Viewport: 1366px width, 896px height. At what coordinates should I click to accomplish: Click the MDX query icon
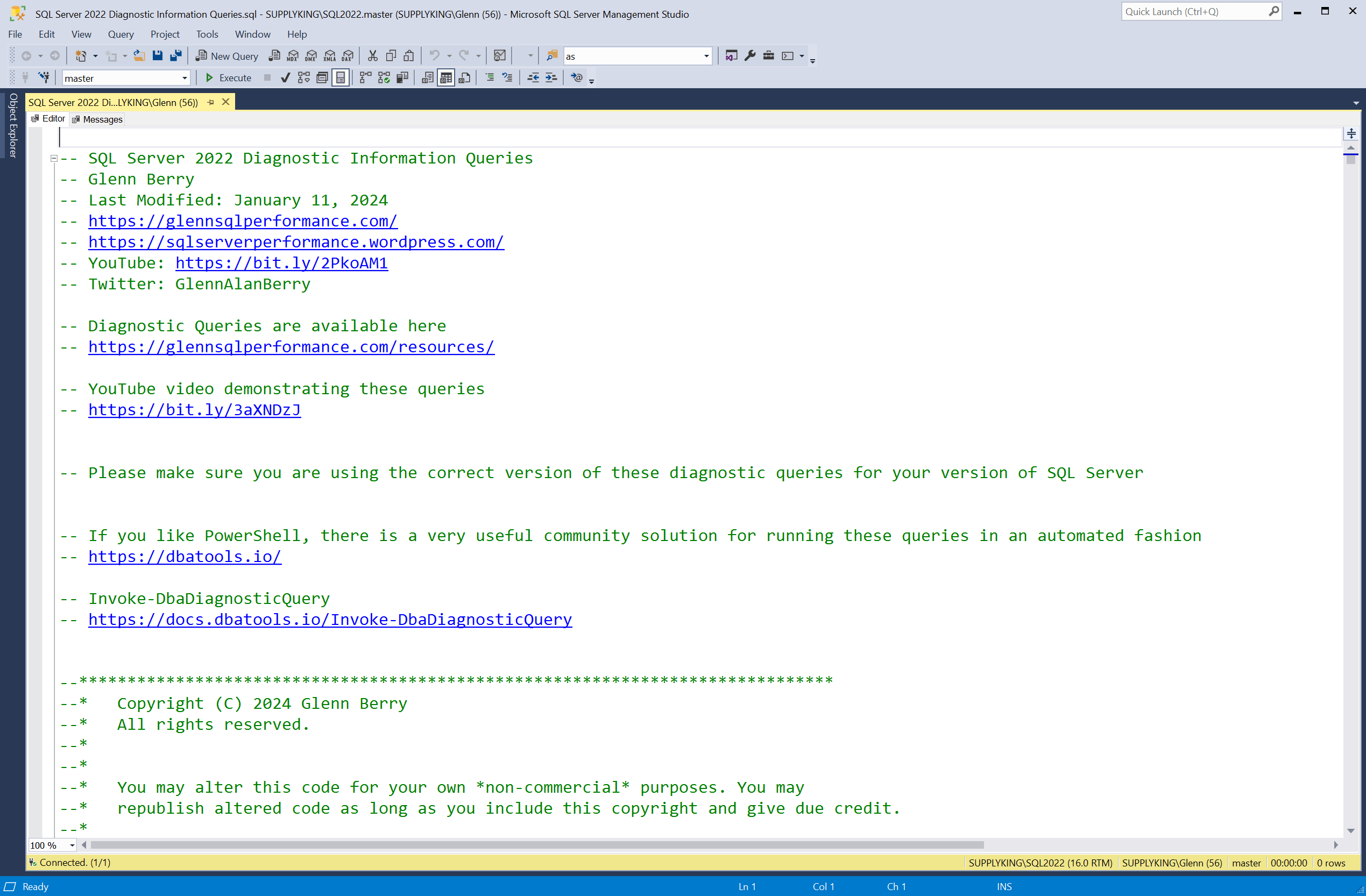click(293, 55)
